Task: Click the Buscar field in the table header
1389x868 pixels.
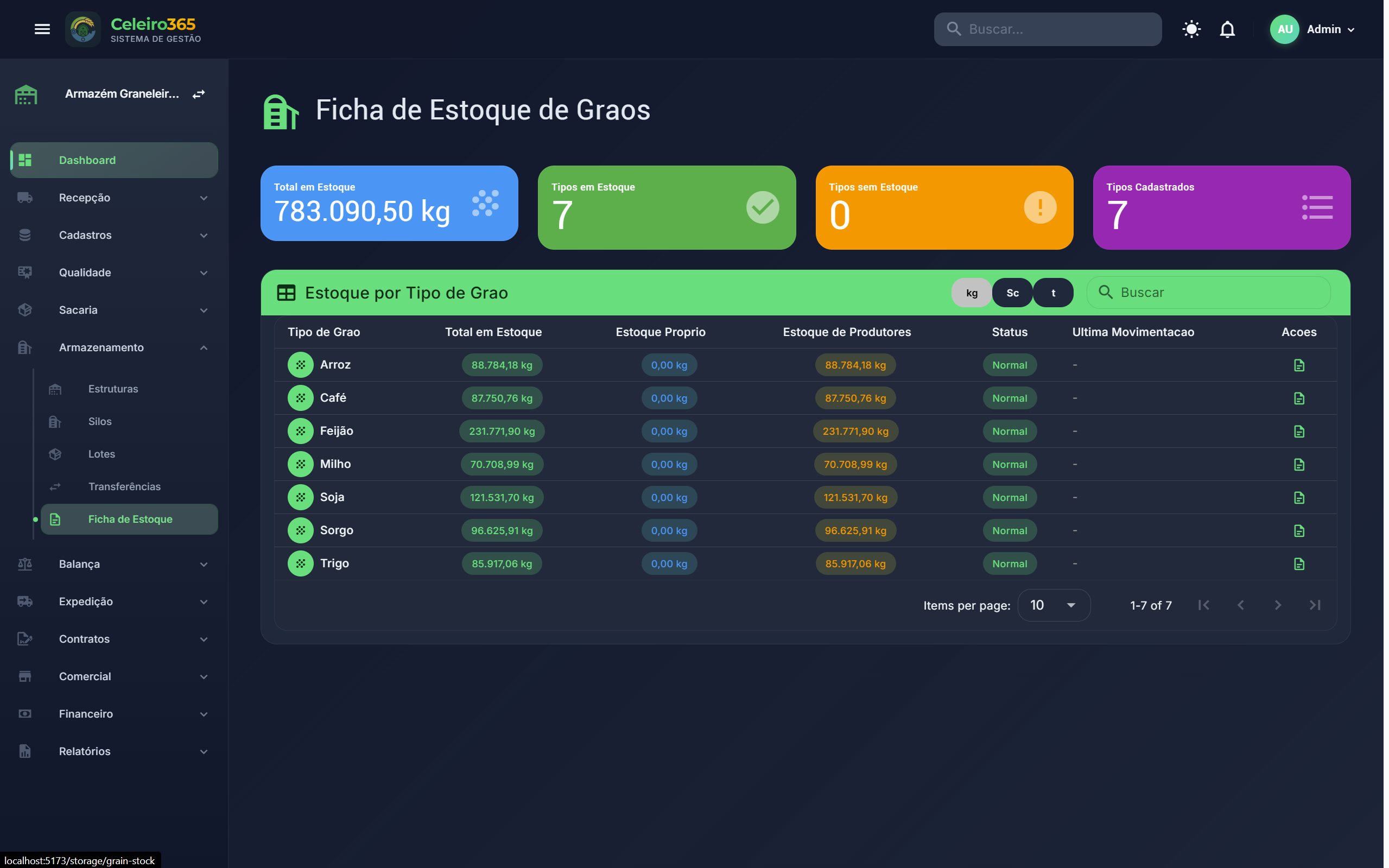Action: coord(1217,293)
